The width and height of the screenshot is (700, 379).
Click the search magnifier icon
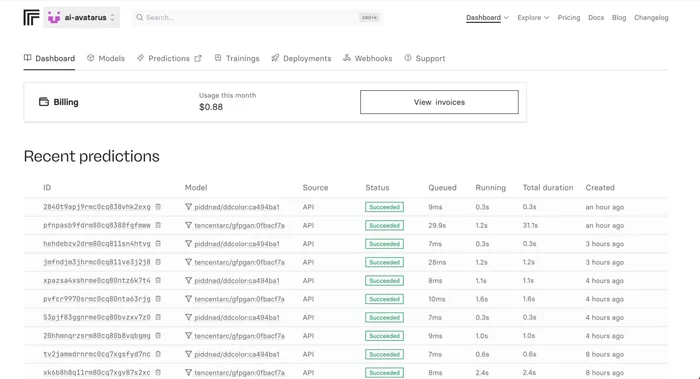[140, 17]
